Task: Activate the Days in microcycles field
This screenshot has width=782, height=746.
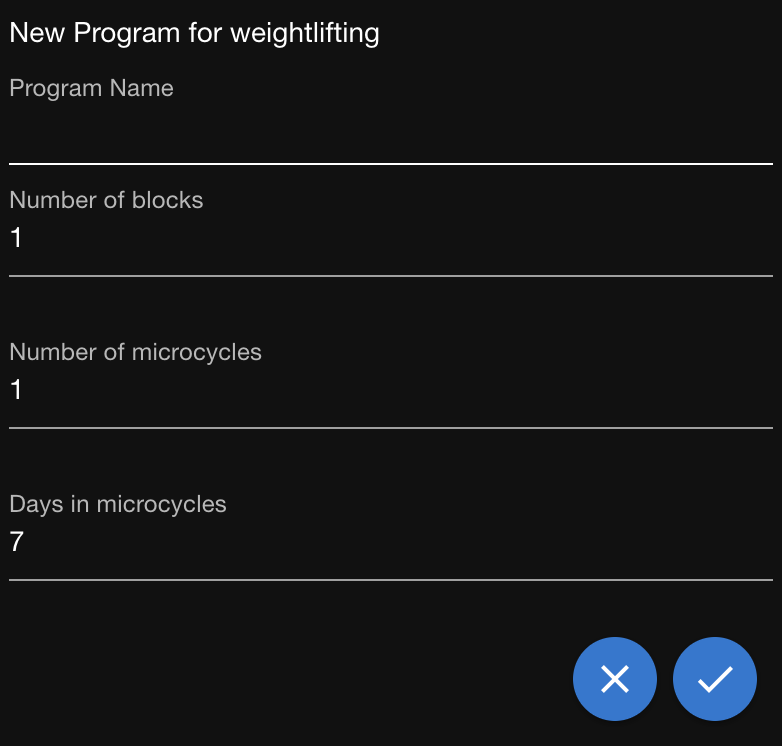Action: pos(390,544)
